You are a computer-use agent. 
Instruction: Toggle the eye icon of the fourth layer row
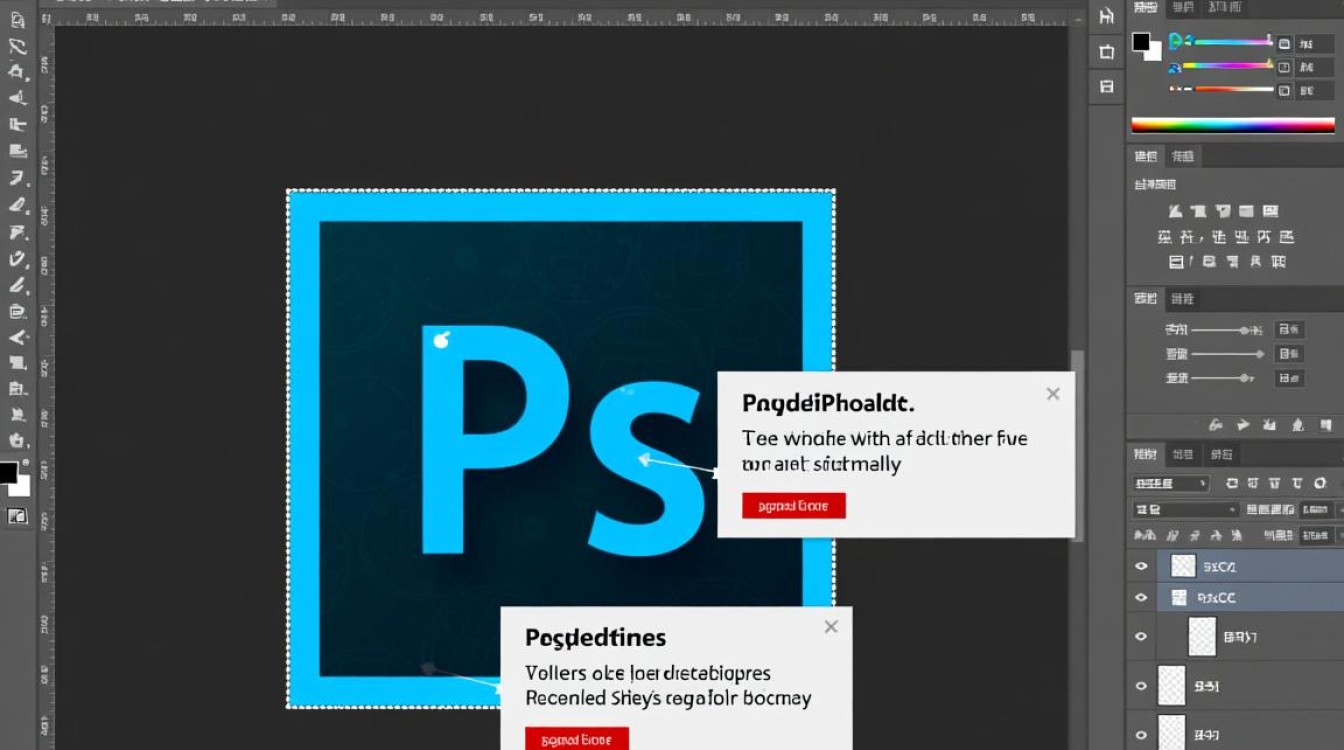(1141, 686)
